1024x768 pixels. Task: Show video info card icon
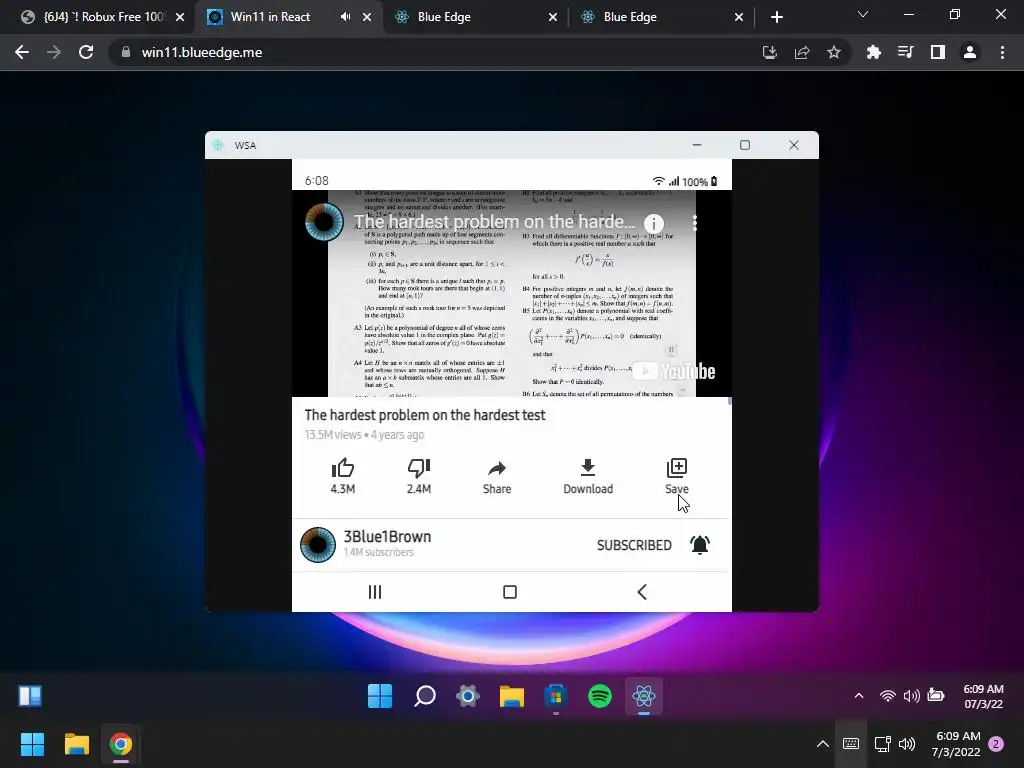click(x=654, y=223)
